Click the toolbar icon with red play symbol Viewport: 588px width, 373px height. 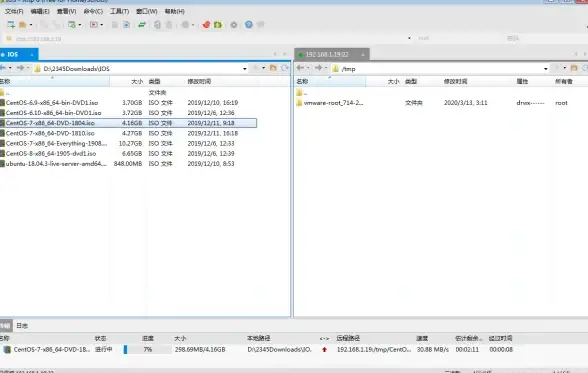(94, 25)
